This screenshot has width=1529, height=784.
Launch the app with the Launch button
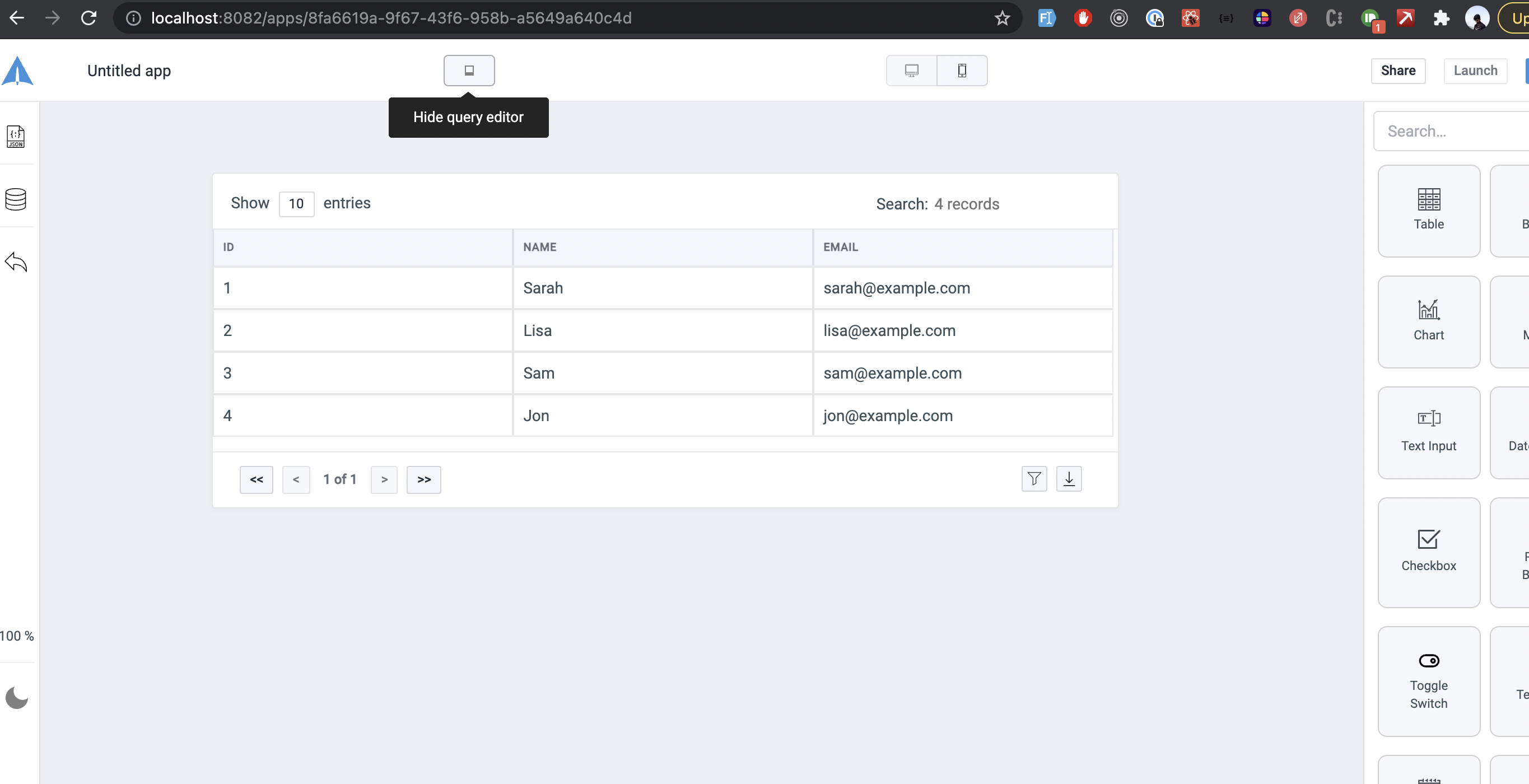1476,70
